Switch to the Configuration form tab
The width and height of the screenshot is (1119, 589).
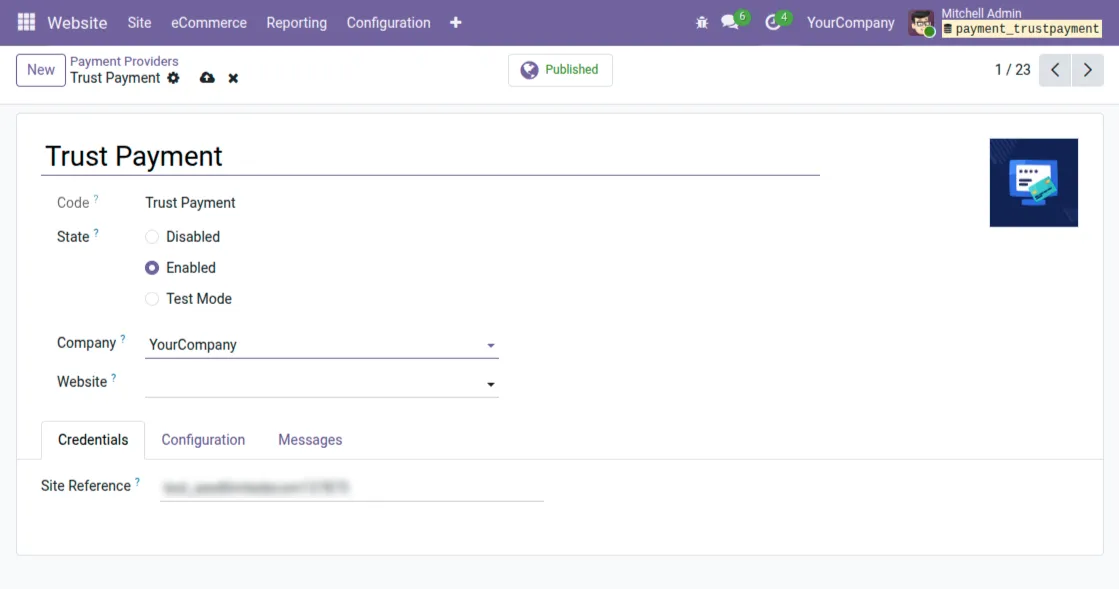(x=203, y=440)
